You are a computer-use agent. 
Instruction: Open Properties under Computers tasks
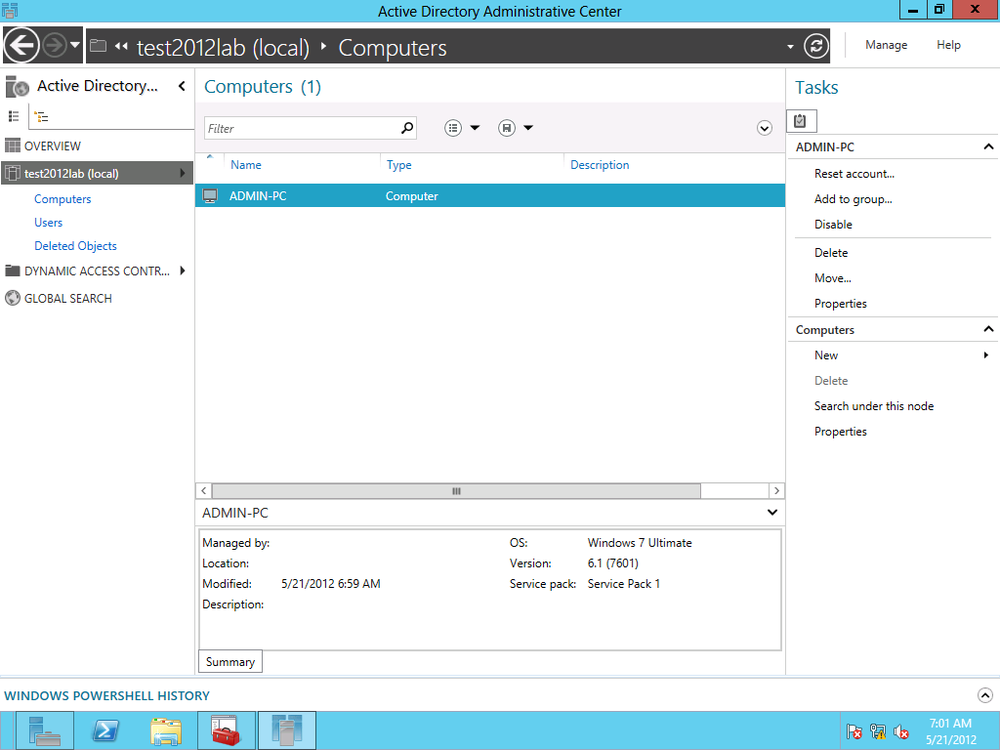coord(840,432)
